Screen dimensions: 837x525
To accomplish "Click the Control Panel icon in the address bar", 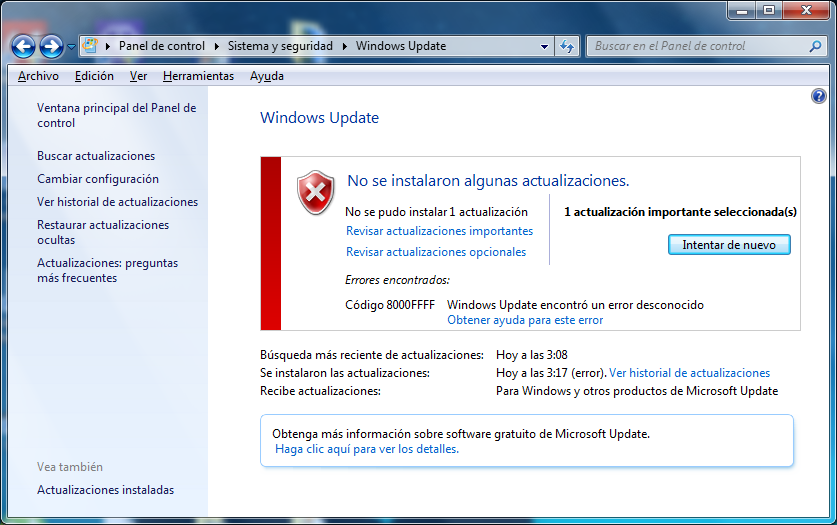I will [90, 45].
